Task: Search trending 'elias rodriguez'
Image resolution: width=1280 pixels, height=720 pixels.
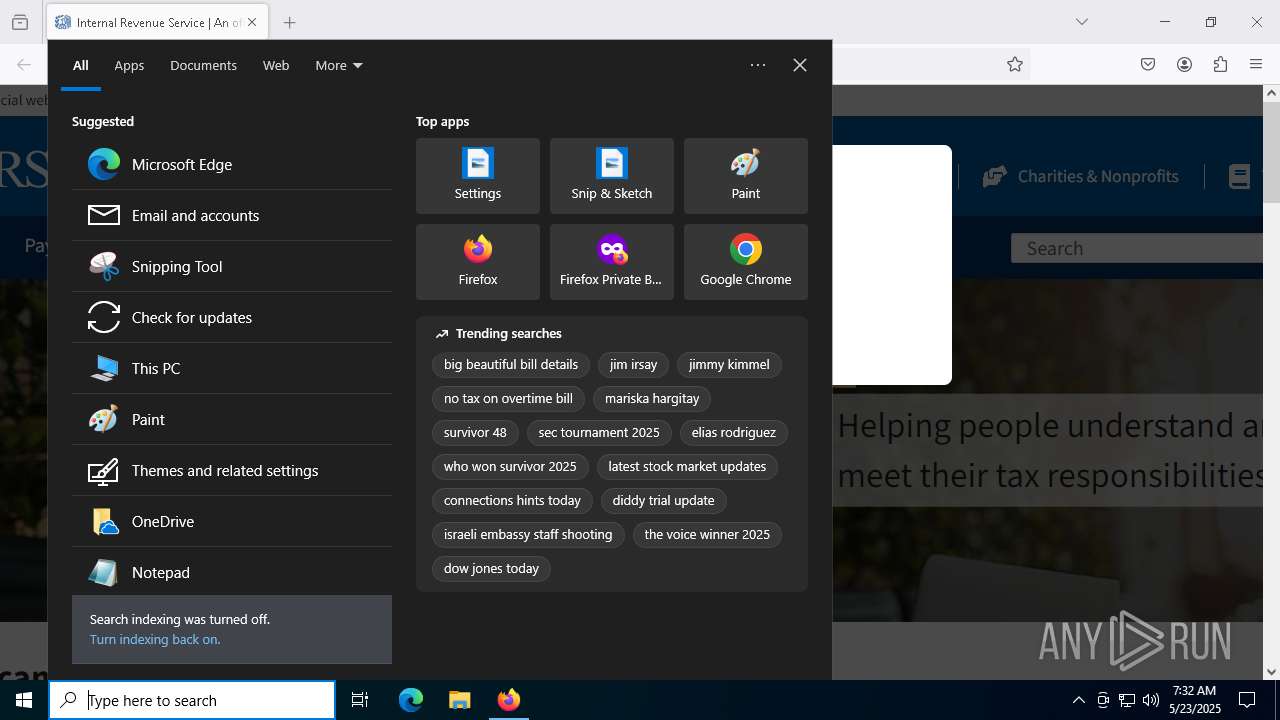Action: coord(734,433)
